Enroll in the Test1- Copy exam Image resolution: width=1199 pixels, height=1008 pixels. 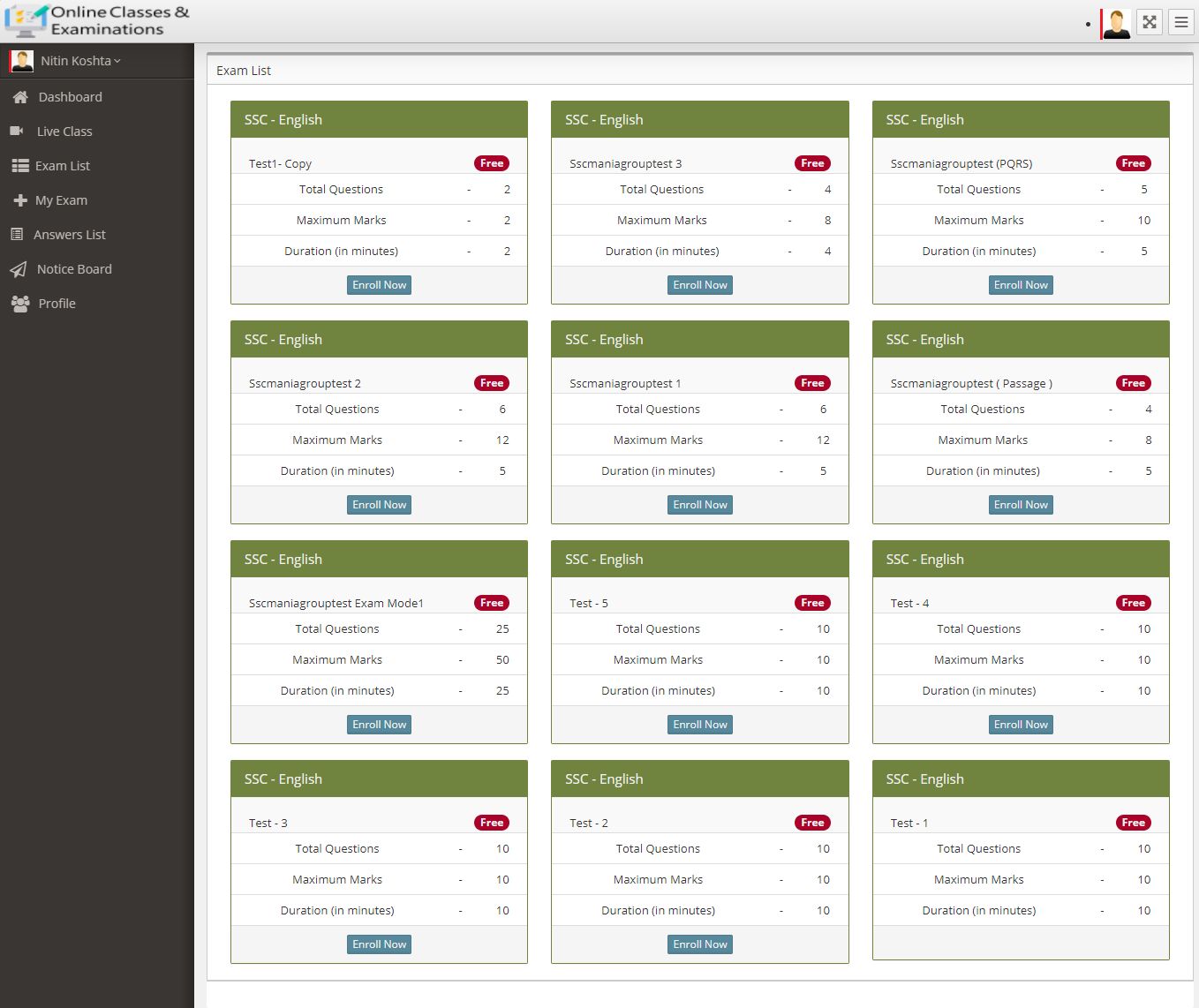pos(379,285)
